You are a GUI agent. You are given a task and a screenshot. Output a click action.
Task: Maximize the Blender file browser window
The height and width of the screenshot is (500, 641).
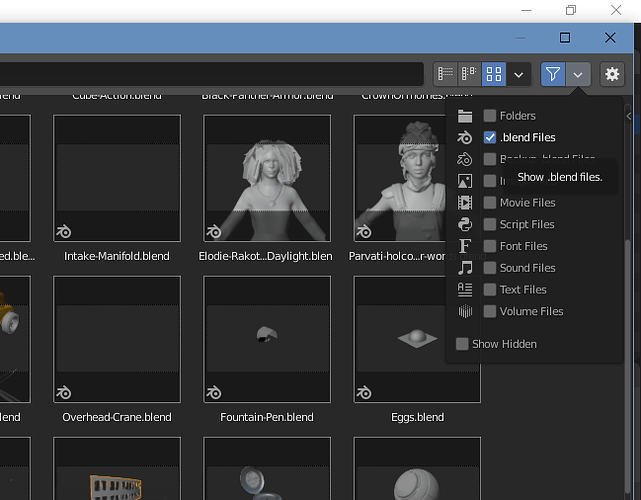[x=565, y=38]
